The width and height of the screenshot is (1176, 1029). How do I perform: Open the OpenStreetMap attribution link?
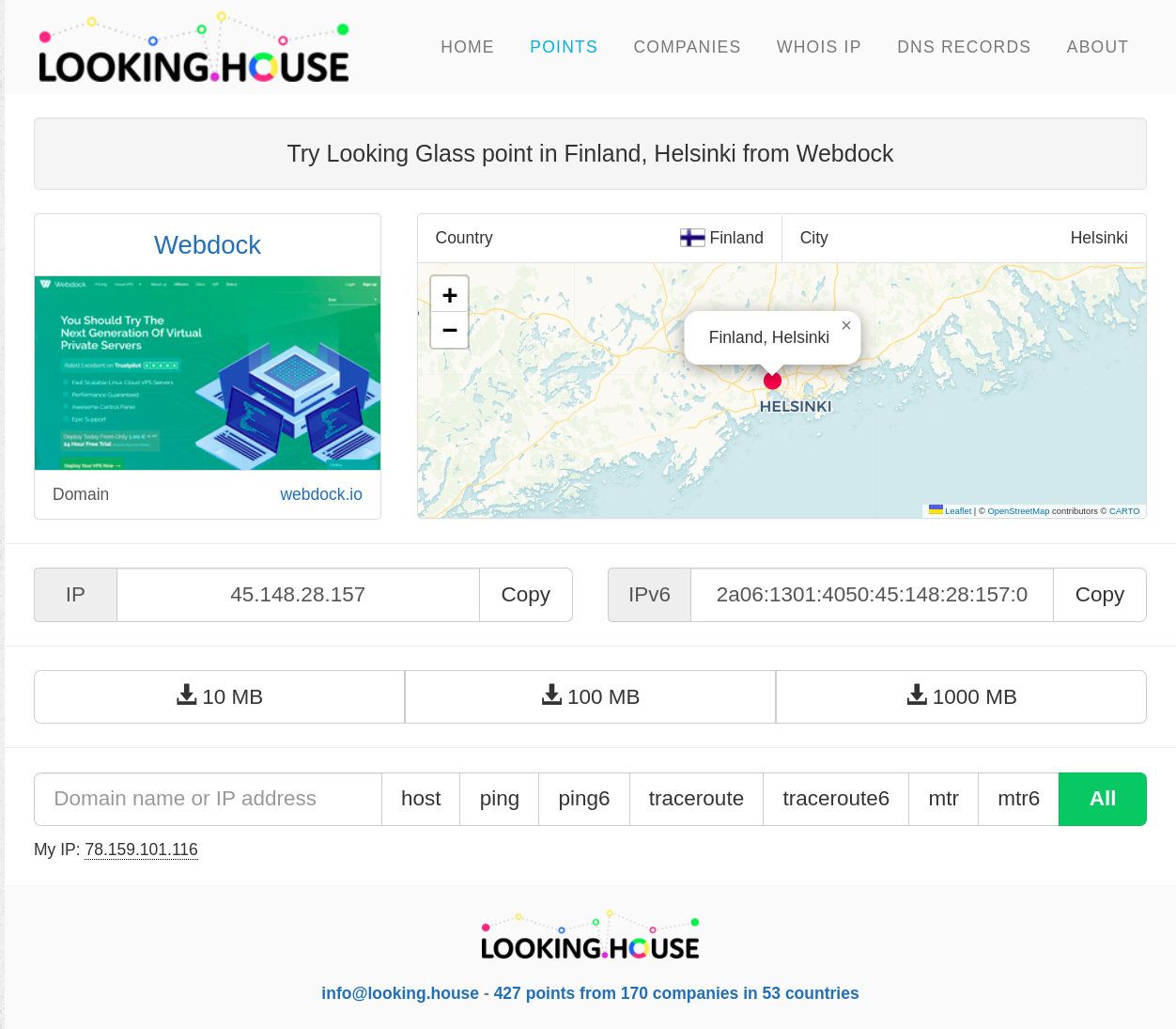click(x=1018, y=511)
